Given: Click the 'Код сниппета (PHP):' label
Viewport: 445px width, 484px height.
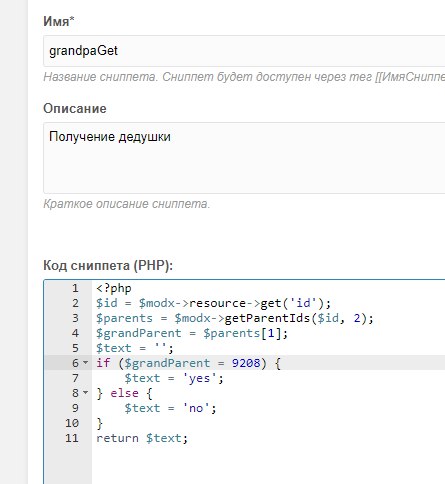Looking at the screenshot, I should [108, 266].
